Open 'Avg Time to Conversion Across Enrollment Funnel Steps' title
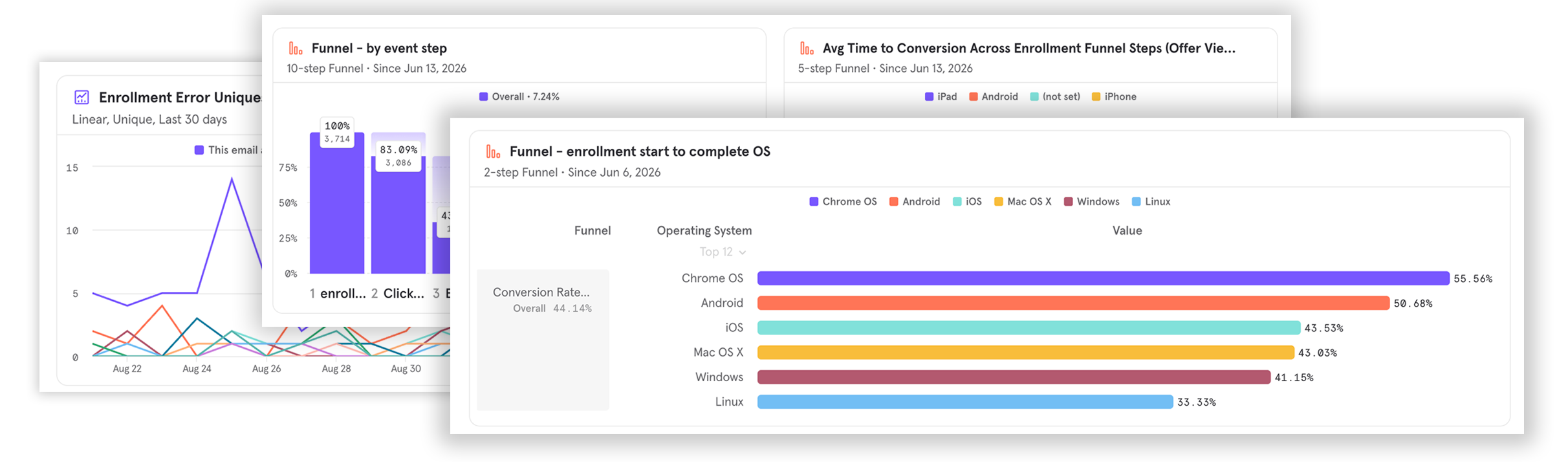Viewport: 1568px width, 462px height. click(x=1029, y=49)
